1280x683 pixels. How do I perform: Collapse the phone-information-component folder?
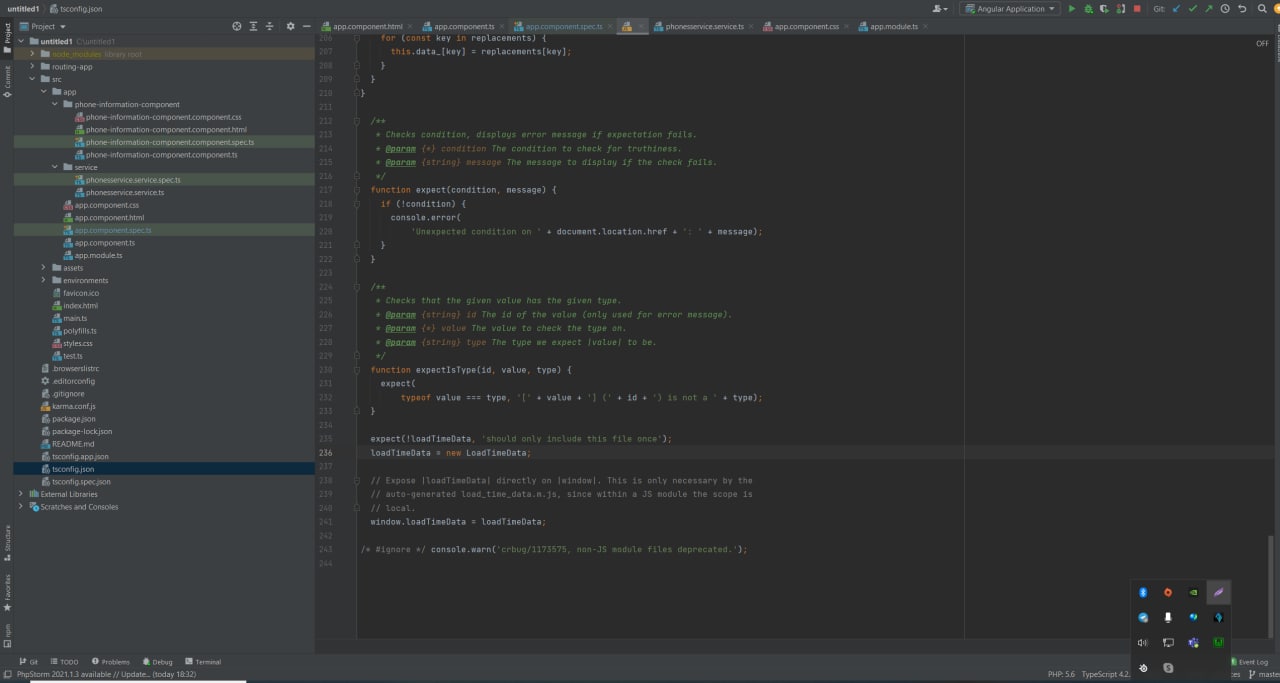click(x=55, y=104)
